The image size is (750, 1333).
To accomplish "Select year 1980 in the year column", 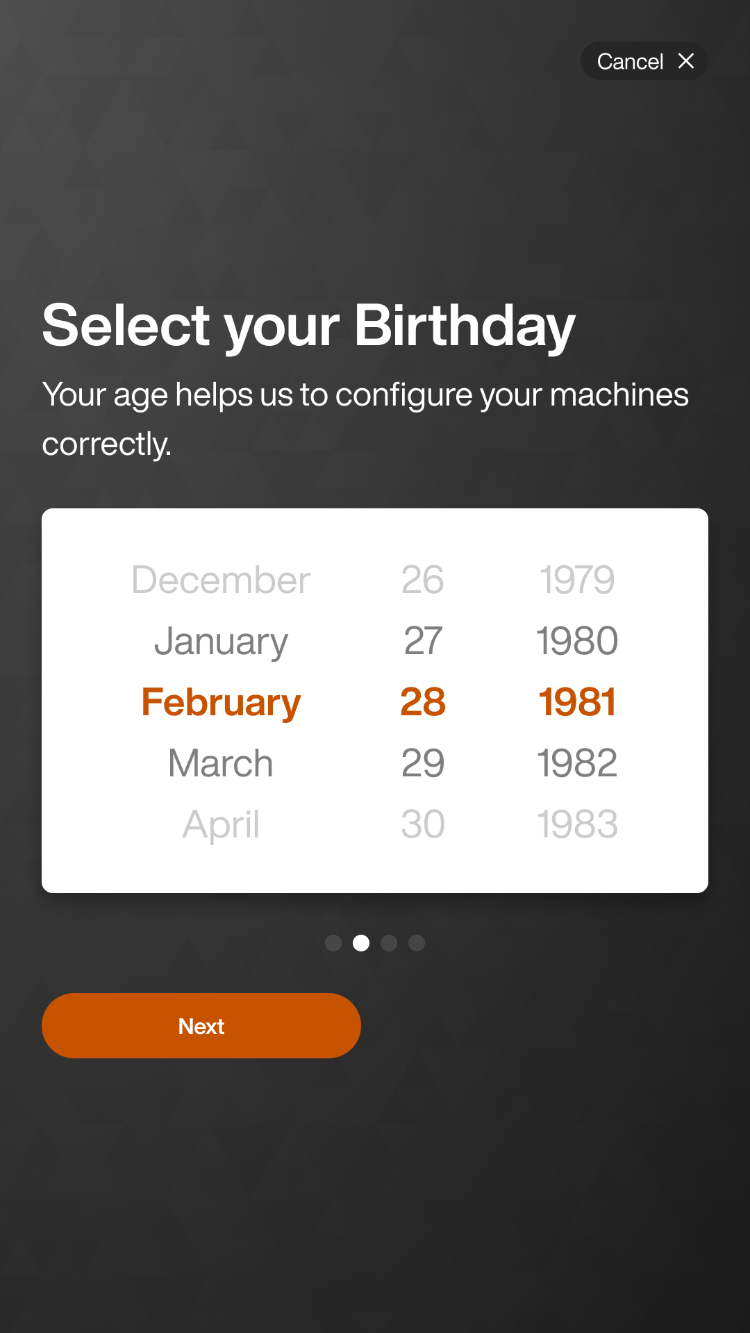I will tap(577, 641).
